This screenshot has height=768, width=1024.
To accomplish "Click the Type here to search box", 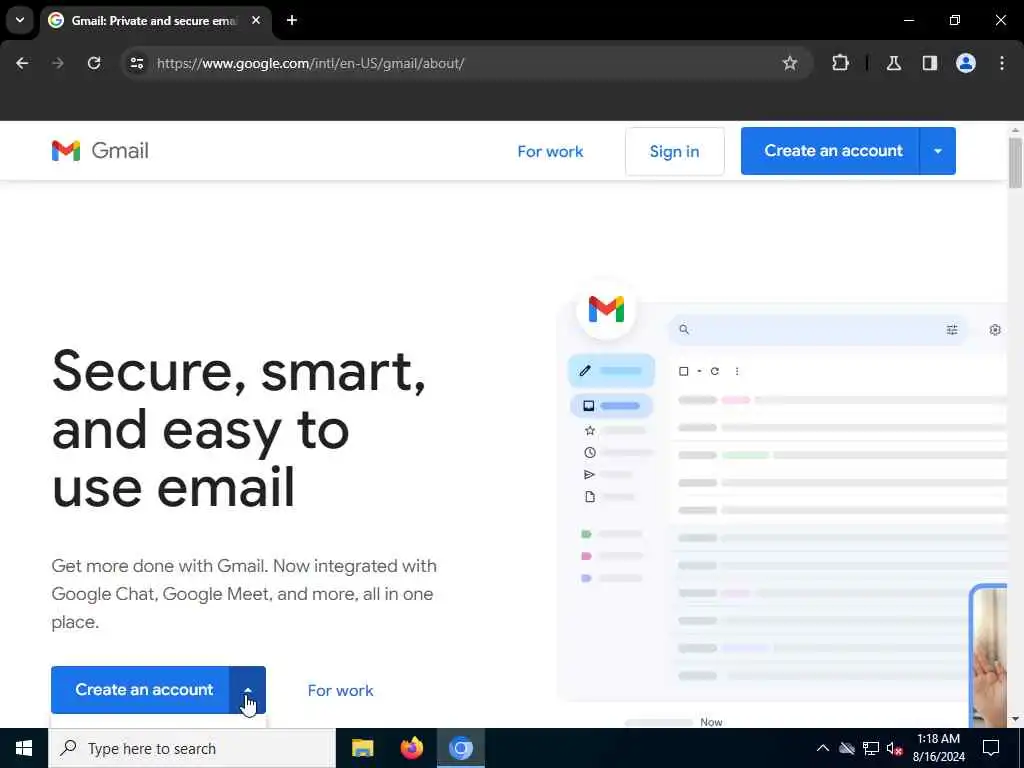I will tap(191, 748).
